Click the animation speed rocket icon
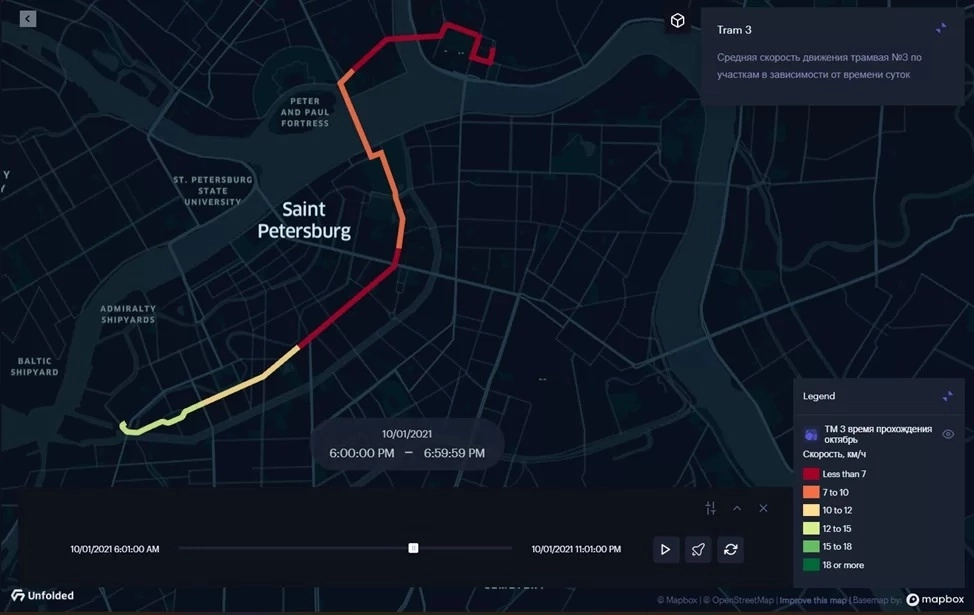This screenshot has width=974, height=615. (699, 549)
